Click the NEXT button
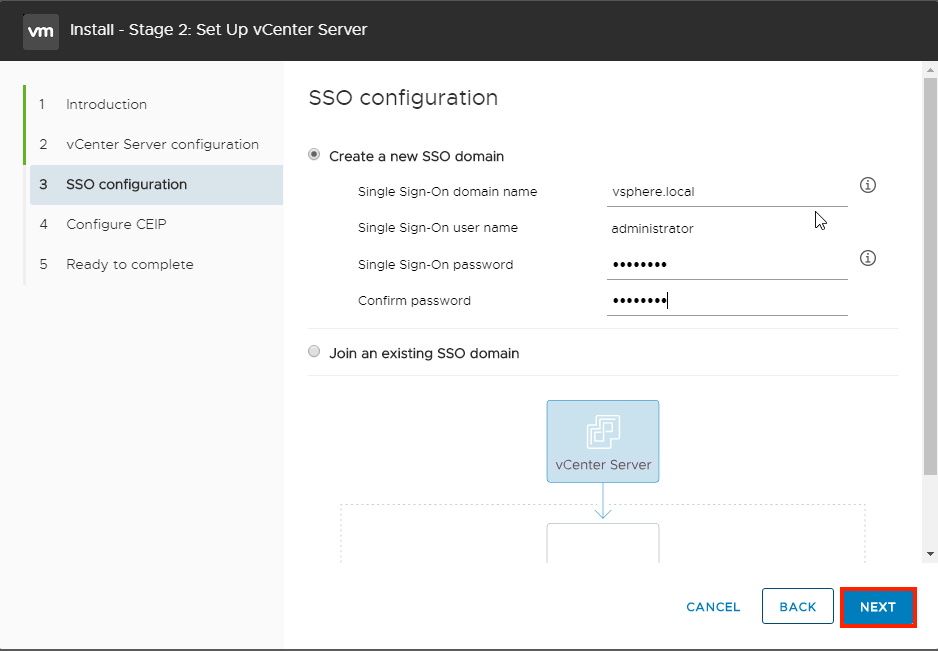This screenshot has width=938, height=651. point(878,607)
